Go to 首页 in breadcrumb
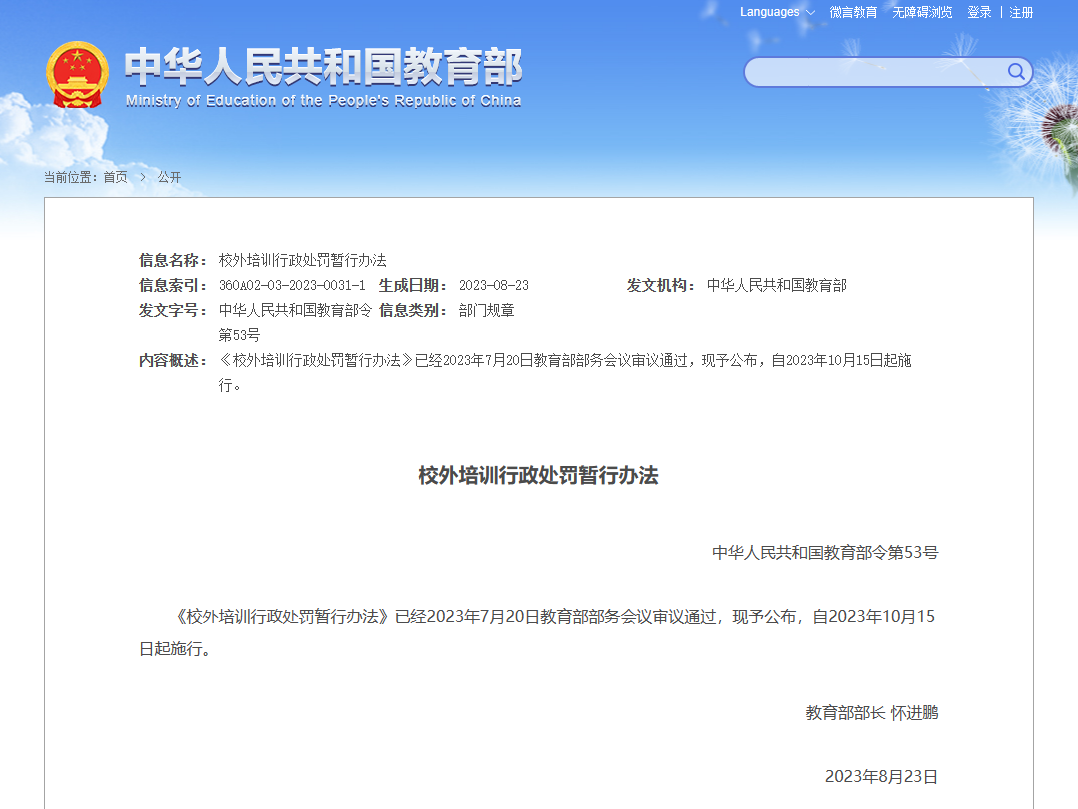The image size is (1078, 809). 116,177
